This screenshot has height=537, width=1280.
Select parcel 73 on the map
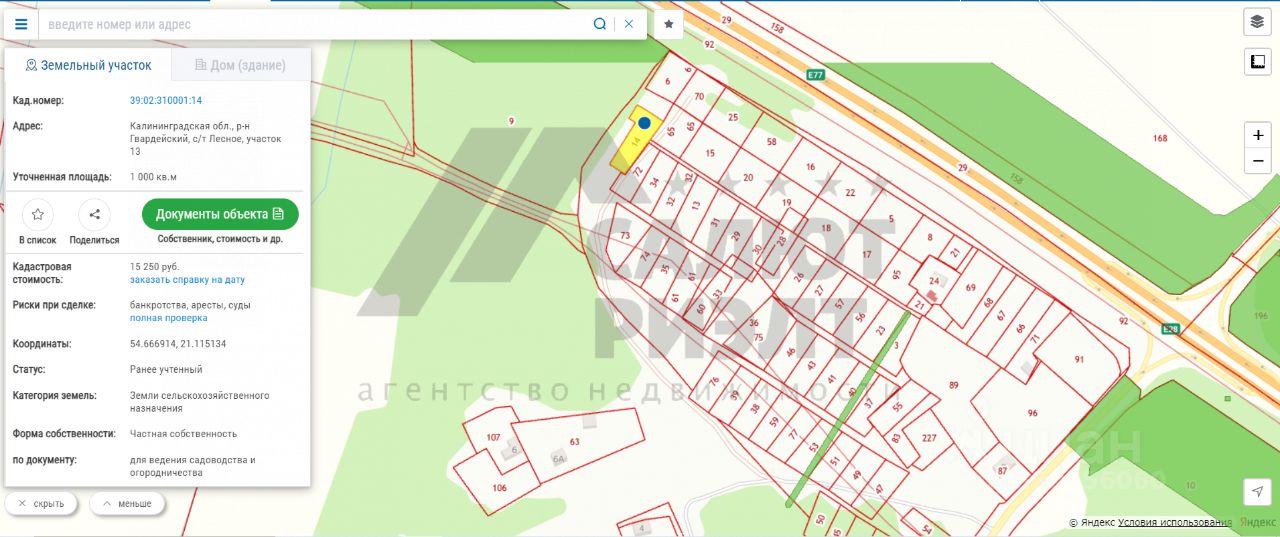[625, 236]
